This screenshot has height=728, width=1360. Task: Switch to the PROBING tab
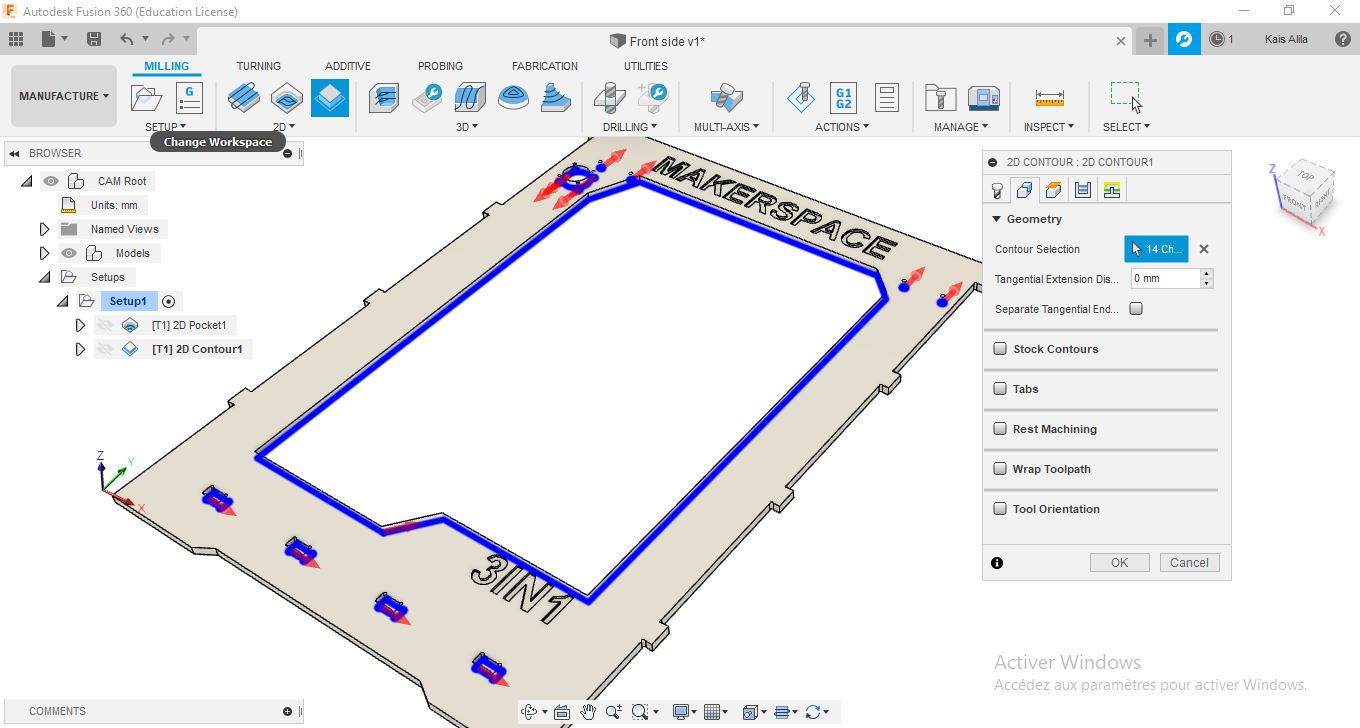[x=440, y=66]
